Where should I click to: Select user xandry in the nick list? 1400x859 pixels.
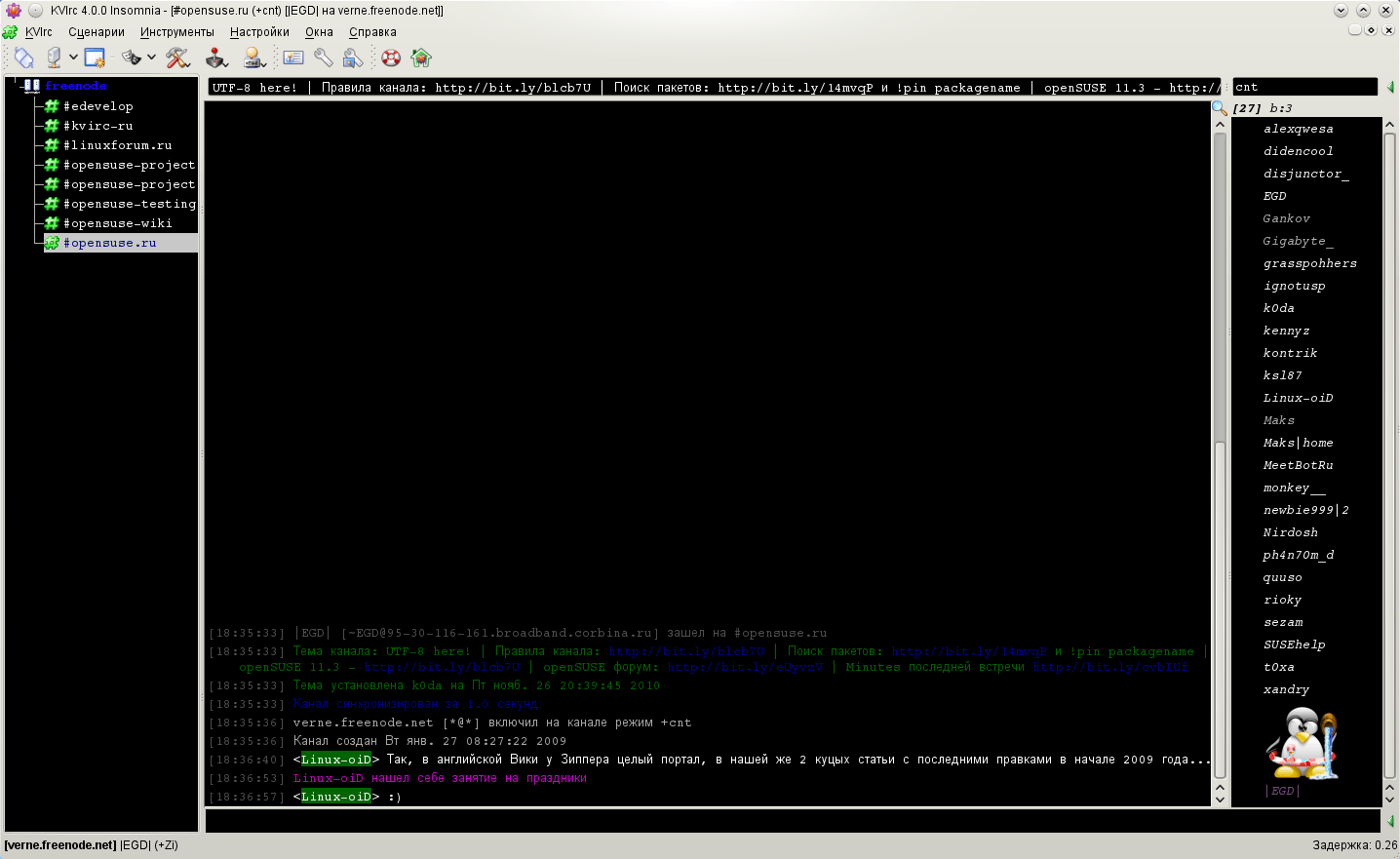click(x=1286, y=689)
